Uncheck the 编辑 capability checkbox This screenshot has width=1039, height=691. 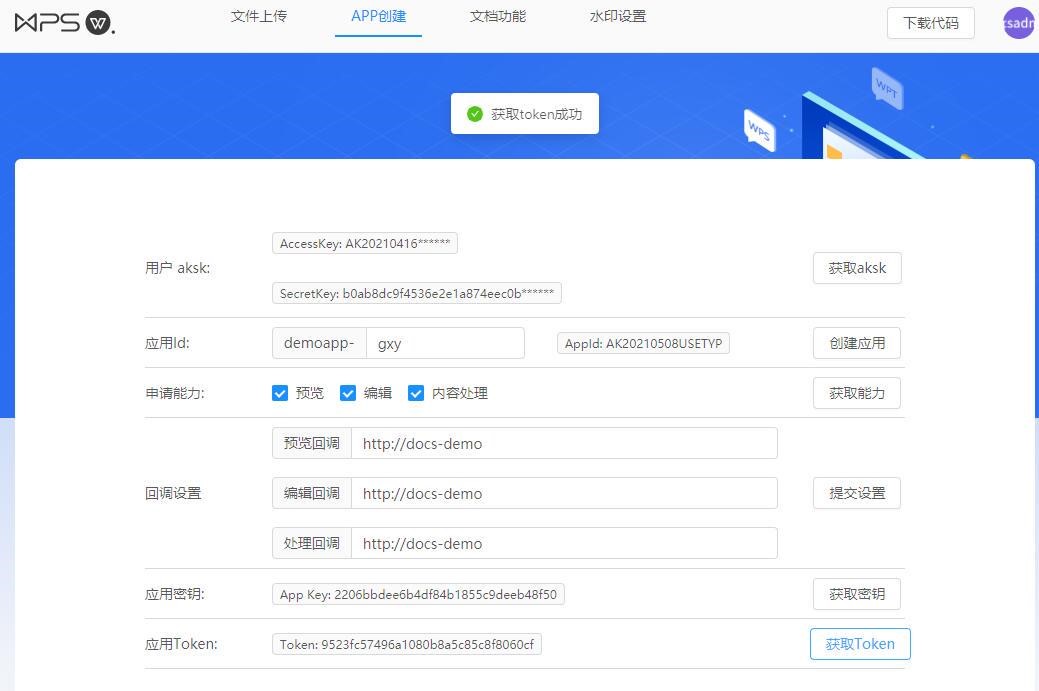pos(348,393)
